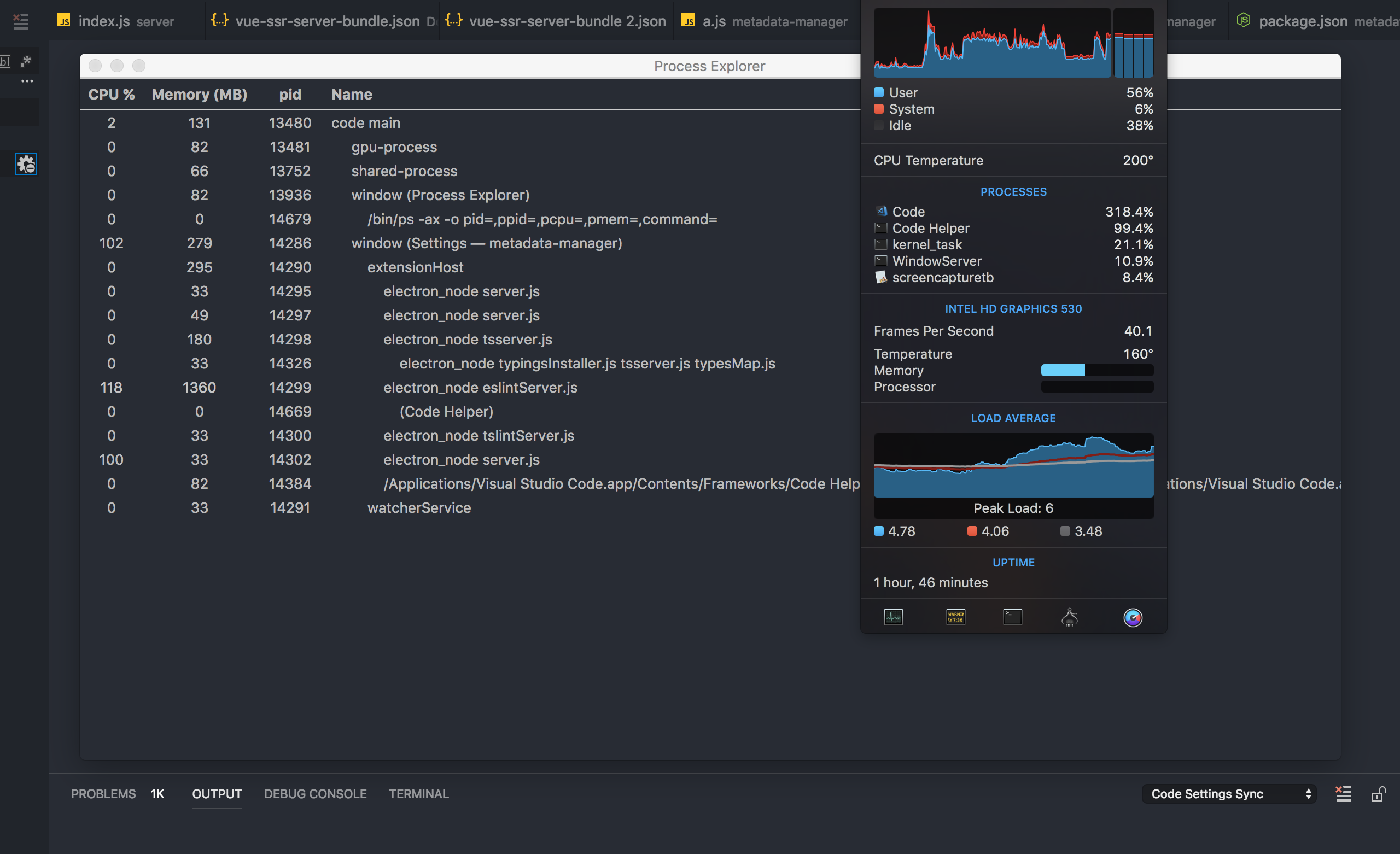Enable the regex search toggle
The image size is (1400, 854).
(26, 61)
